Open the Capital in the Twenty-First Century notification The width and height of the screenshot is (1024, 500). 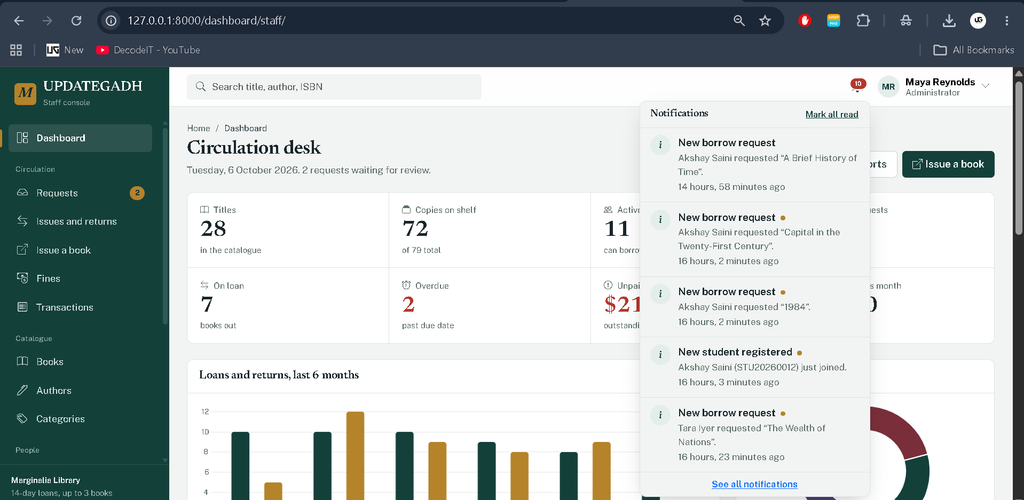[754, 239]
